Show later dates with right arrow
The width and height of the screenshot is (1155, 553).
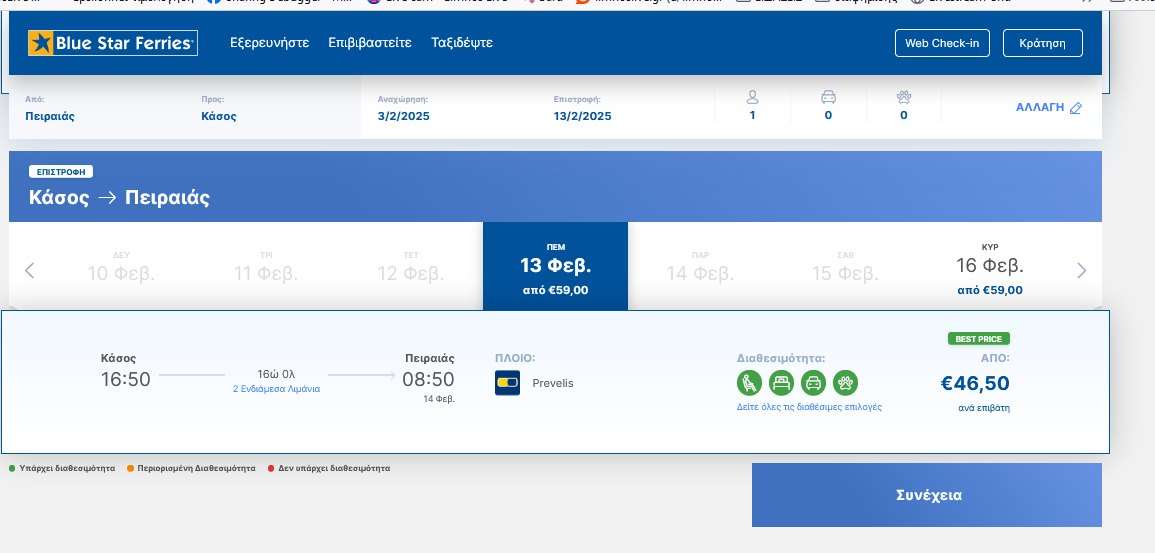(1081, 270)
